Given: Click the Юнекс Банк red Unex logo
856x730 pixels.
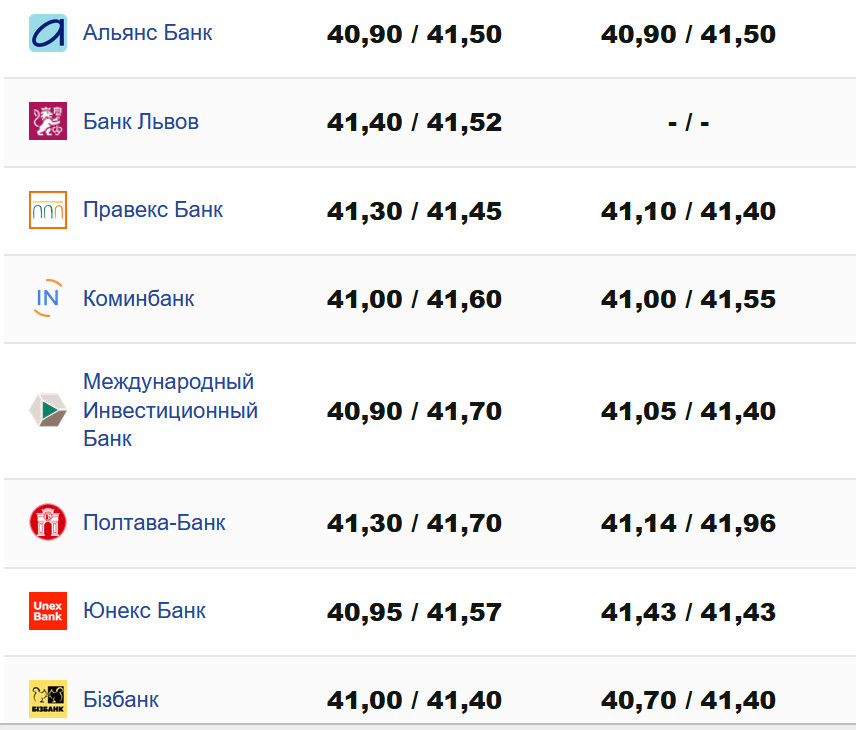Looking at the screenshot, I should 48,610.
